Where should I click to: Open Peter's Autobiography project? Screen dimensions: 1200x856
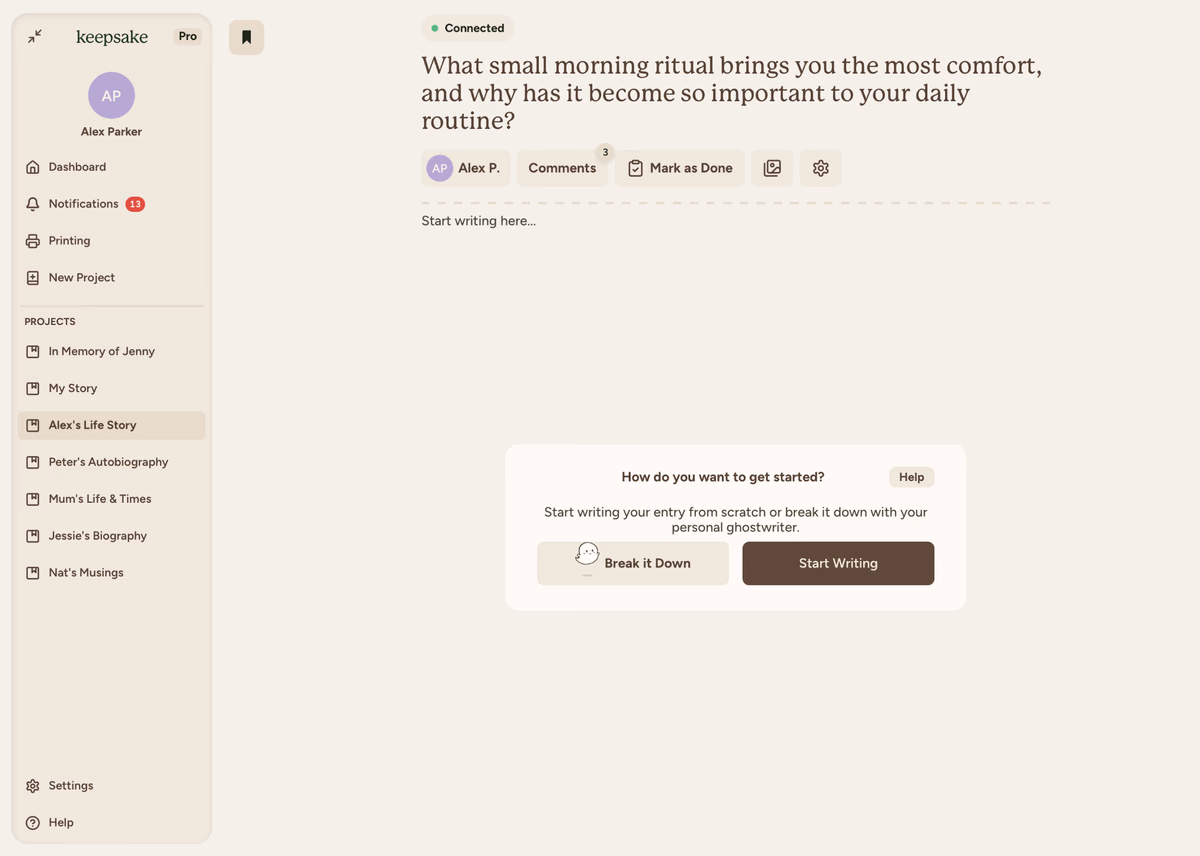pyautogui.click(x=108, y=462)
